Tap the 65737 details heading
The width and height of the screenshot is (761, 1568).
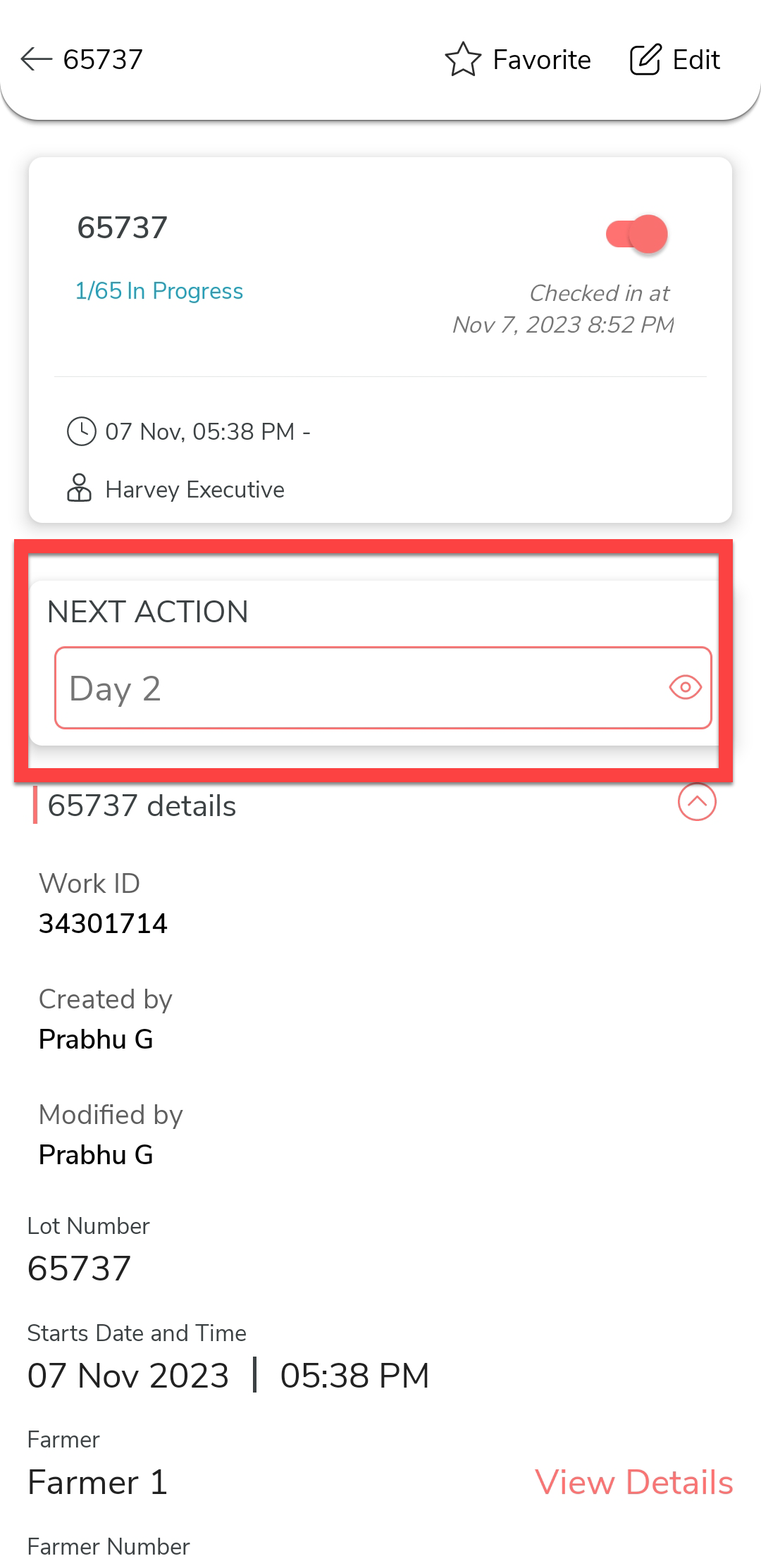tap(142, 805)
